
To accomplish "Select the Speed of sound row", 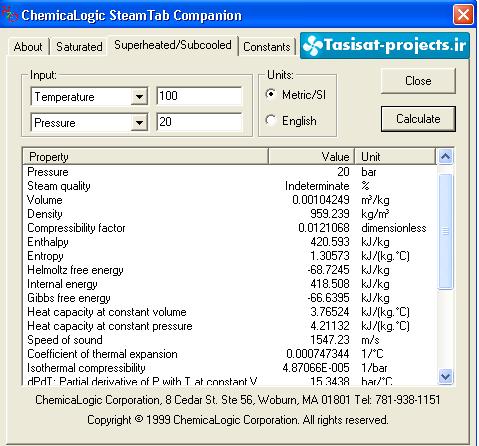I will [x=230, y=340].
